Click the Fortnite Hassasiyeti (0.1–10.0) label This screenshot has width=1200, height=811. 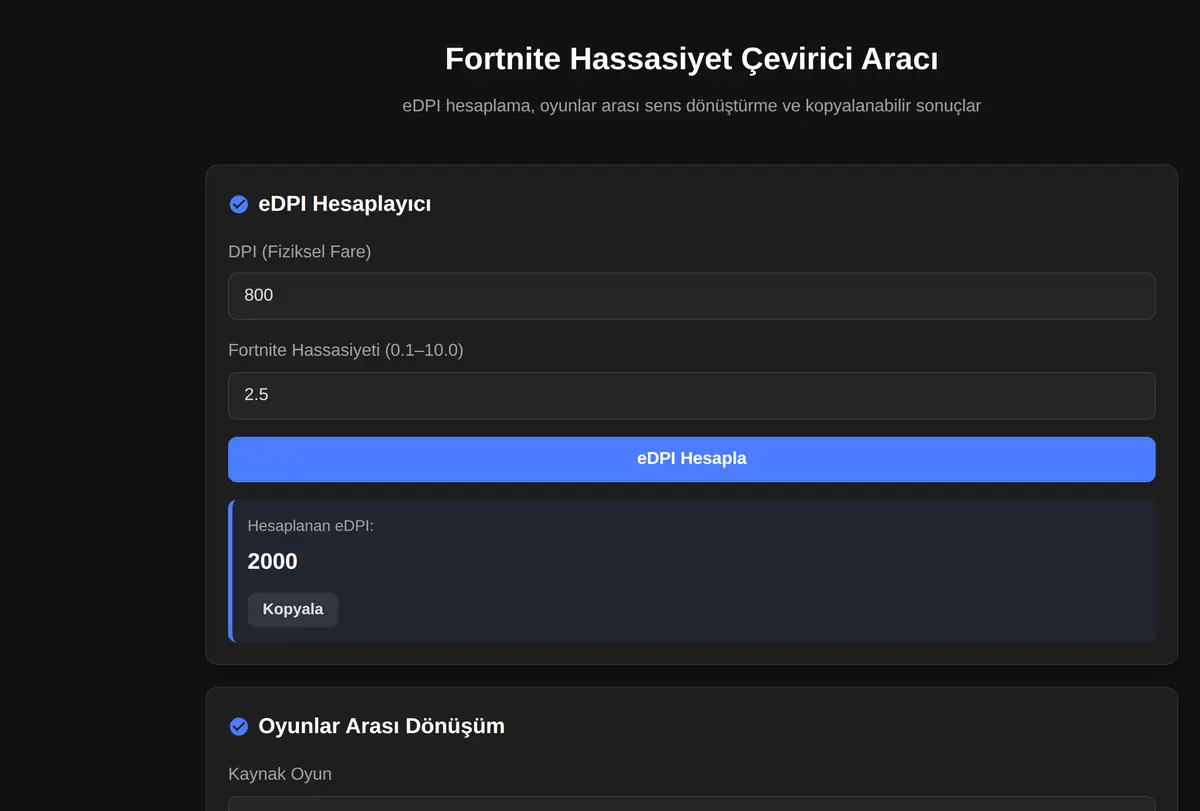tap(346, 350)
